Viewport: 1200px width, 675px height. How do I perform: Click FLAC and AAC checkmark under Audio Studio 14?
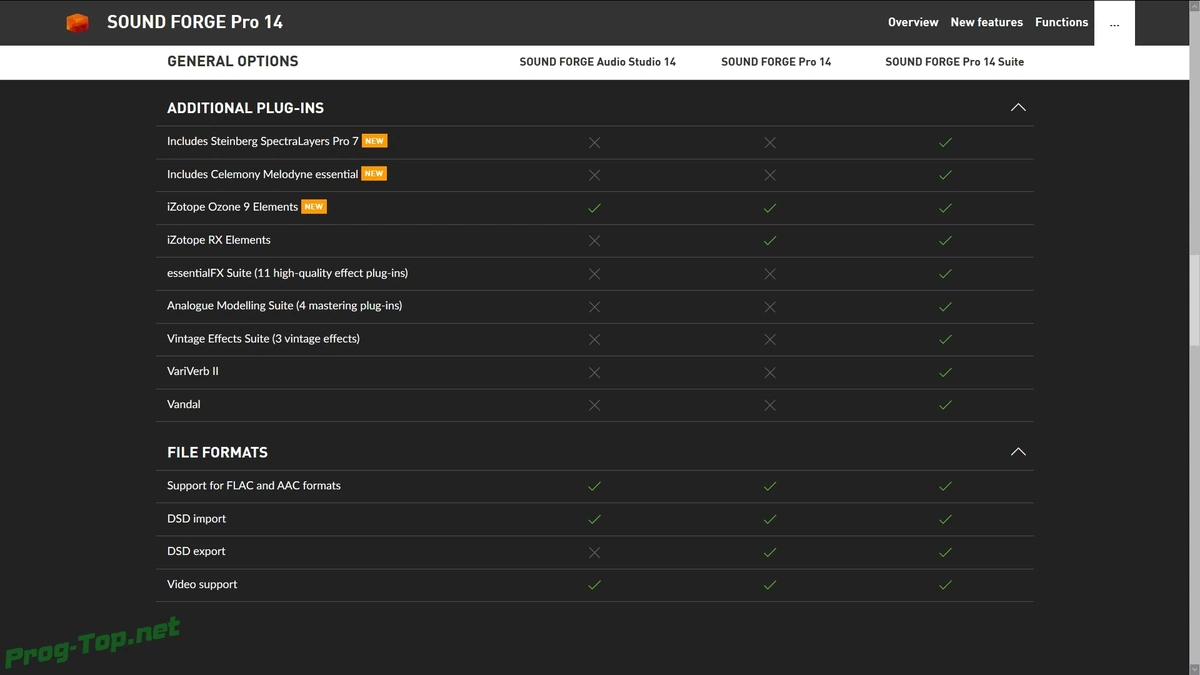[x=594, y=487]
